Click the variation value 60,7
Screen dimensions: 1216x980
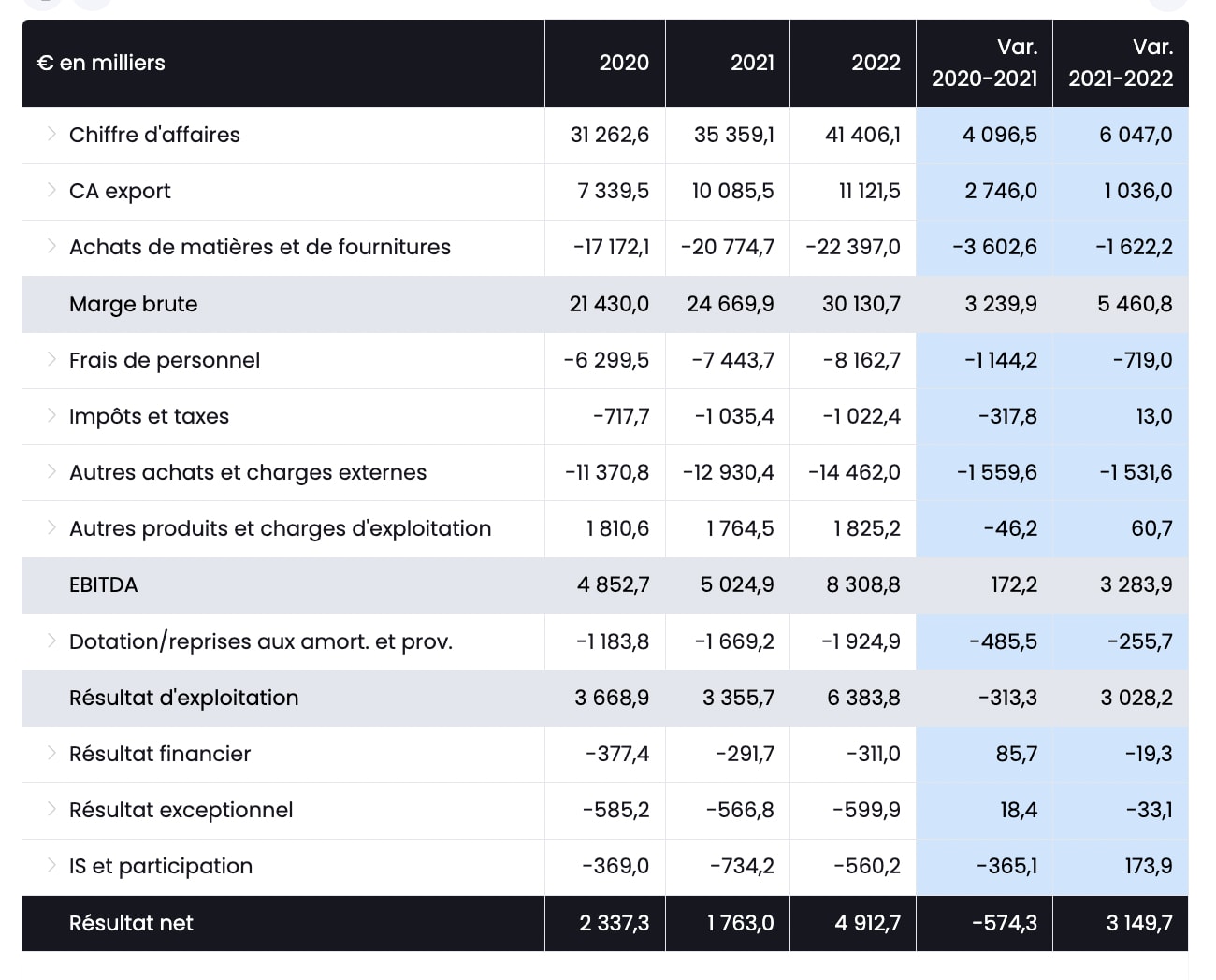[x=1151, y=528]
